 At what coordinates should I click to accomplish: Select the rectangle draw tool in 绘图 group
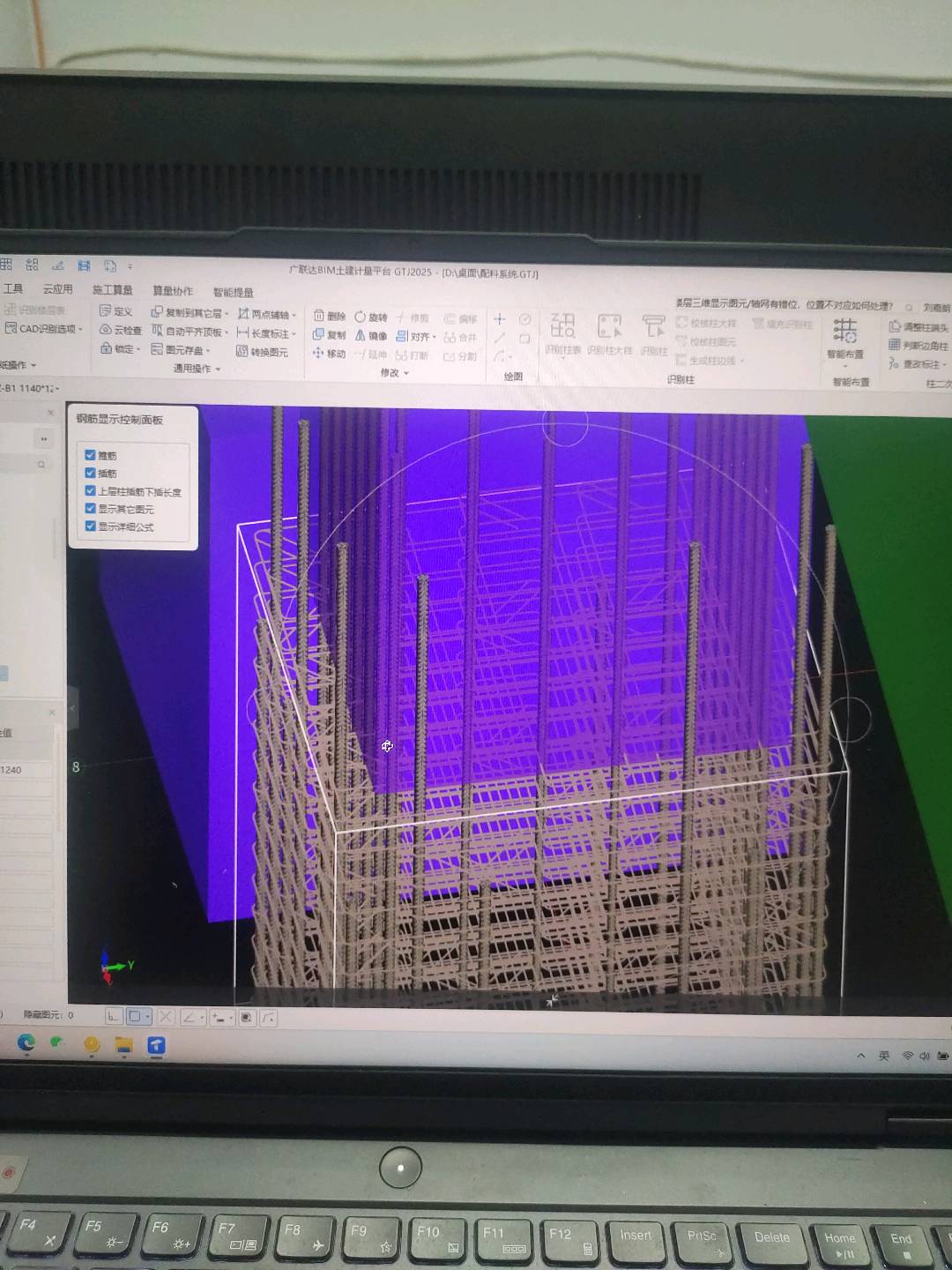tap(524, 338)
